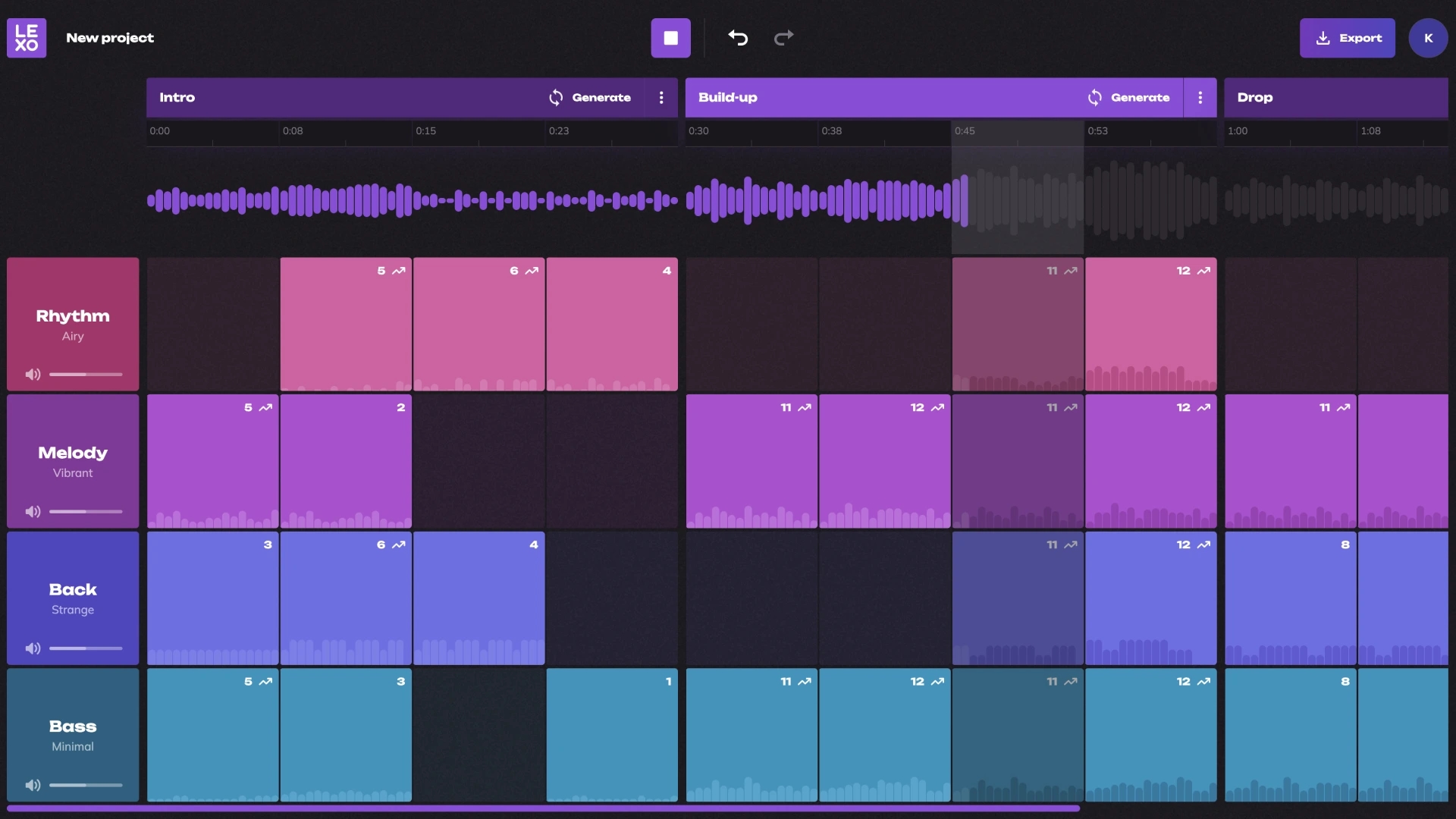The image size is (1456, 819).
Task: Click the redo arrow icon
Action: [783, 38]
